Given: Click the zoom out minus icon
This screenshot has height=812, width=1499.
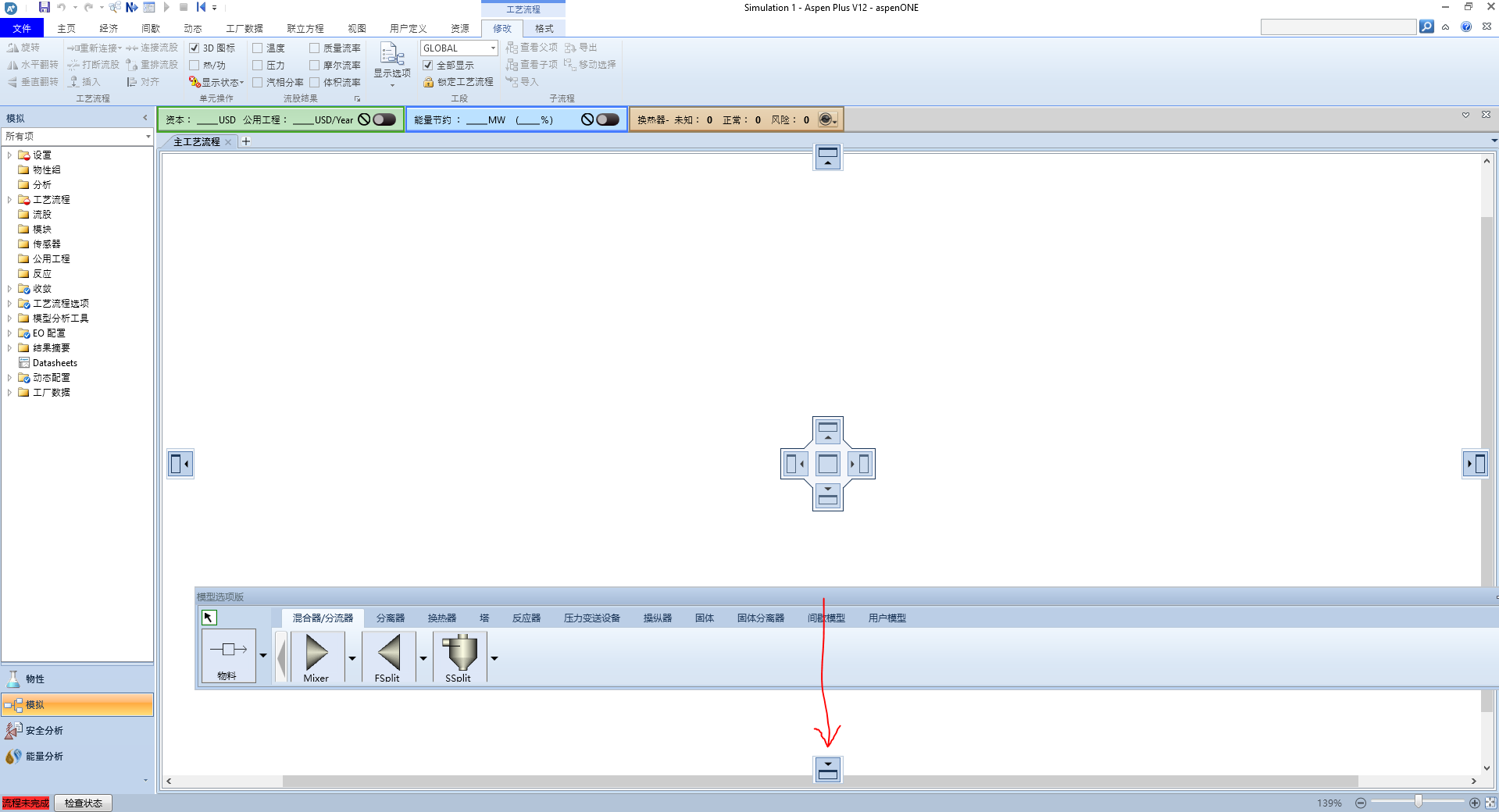Looking at the screenshot, I should pyautogui.click(x=1360, y=803).
